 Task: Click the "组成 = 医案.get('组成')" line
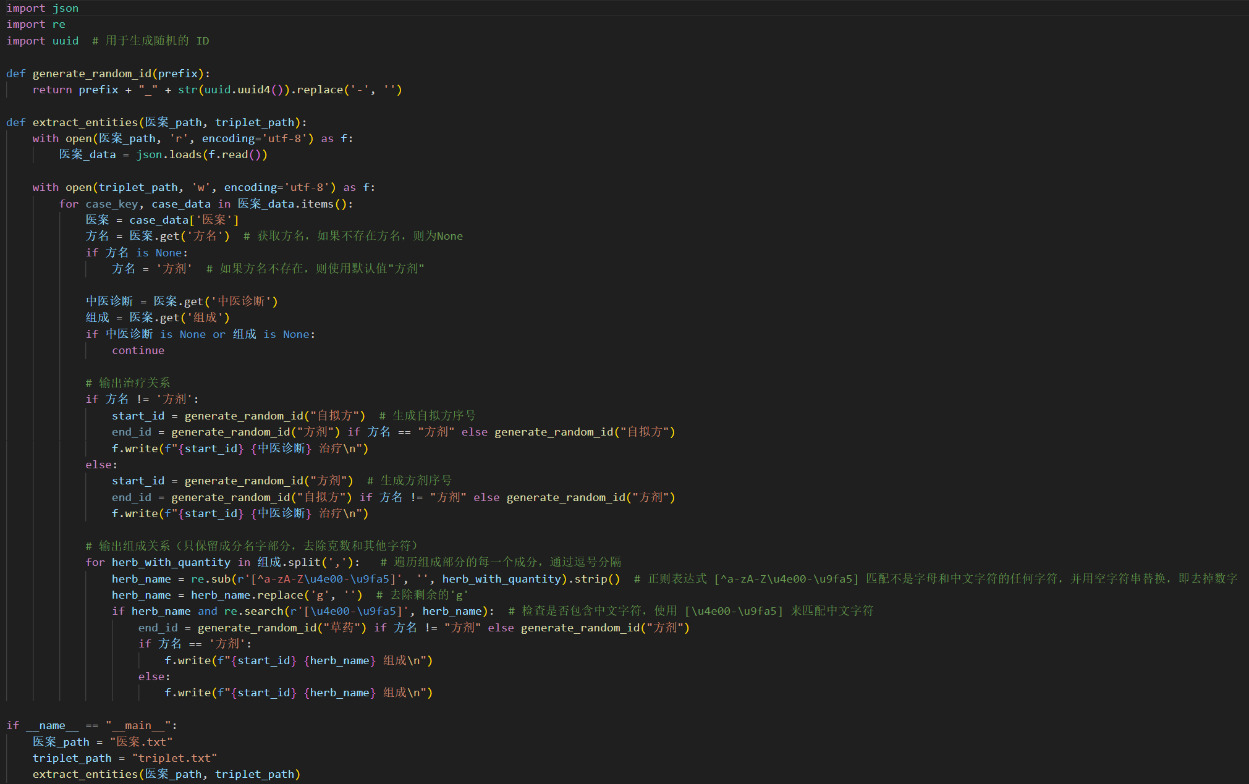(x=158, y=317)
